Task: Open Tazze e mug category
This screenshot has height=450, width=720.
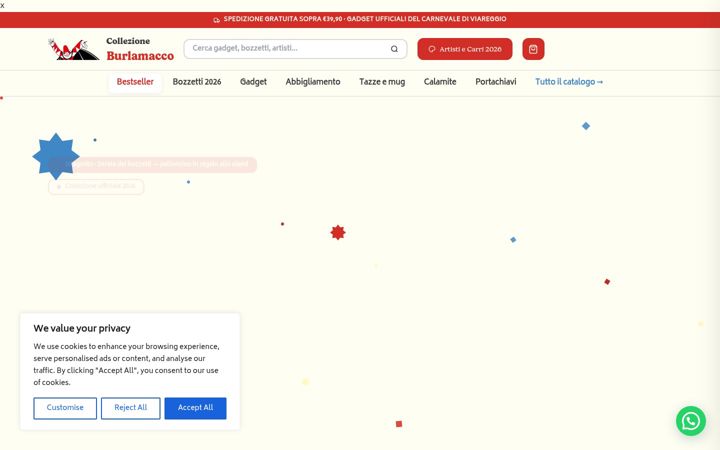Action: click(x=382, y=82)
